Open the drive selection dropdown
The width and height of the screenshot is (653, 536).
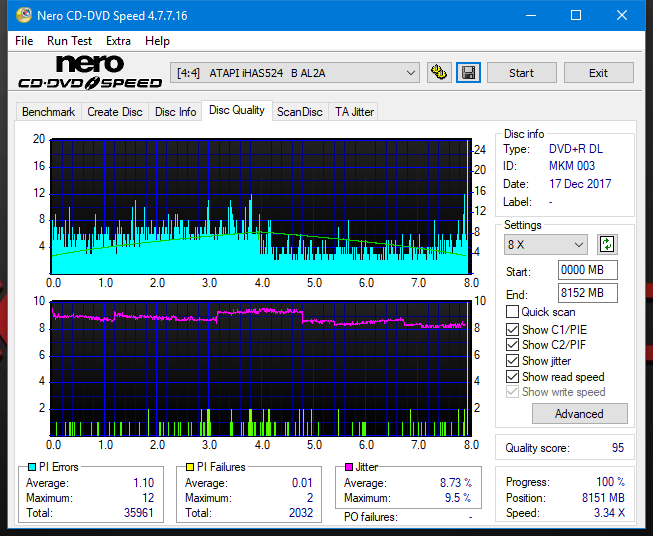tap(295, 73)
